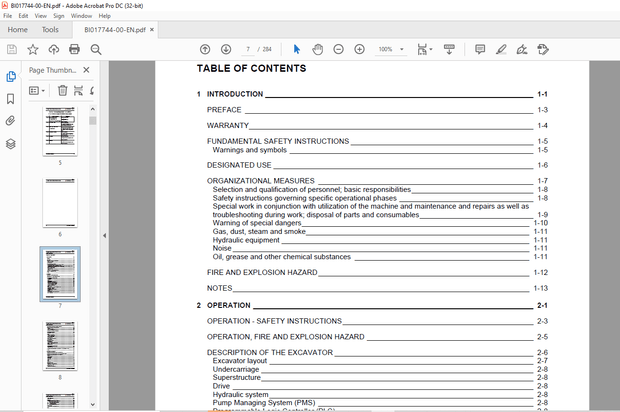The height and width of the screenshot is (412, 620).
Task: Select the page 5 thumbnail
Action: (x=60, y=131)
